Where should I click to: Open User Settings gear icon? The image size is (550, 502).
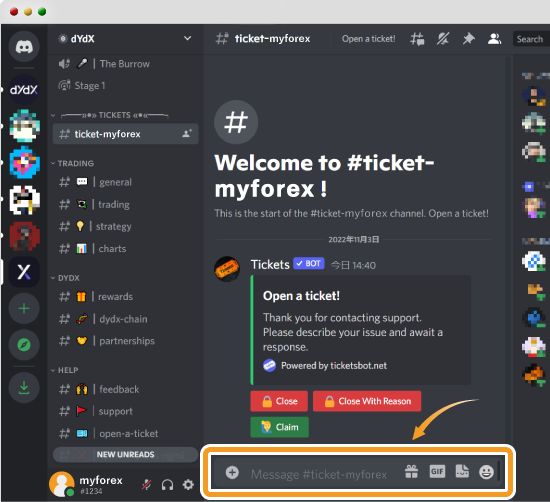(188, 485)
